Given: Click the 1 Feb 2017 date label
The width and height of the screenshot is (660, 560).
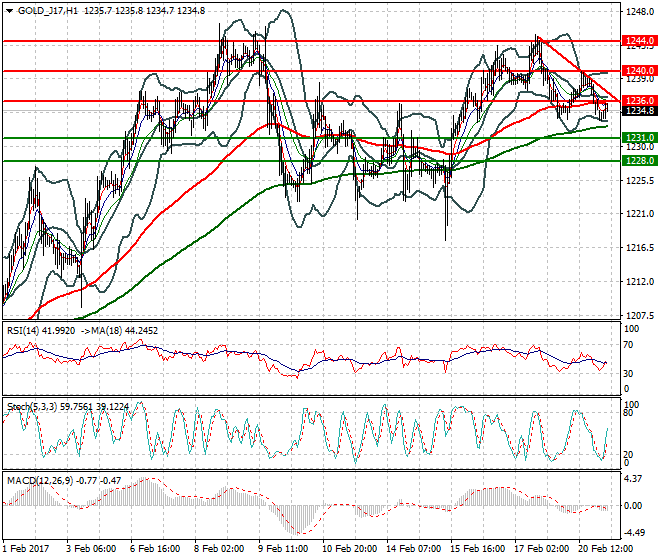Looking at the screenshot, I should [x=26, y=549].
